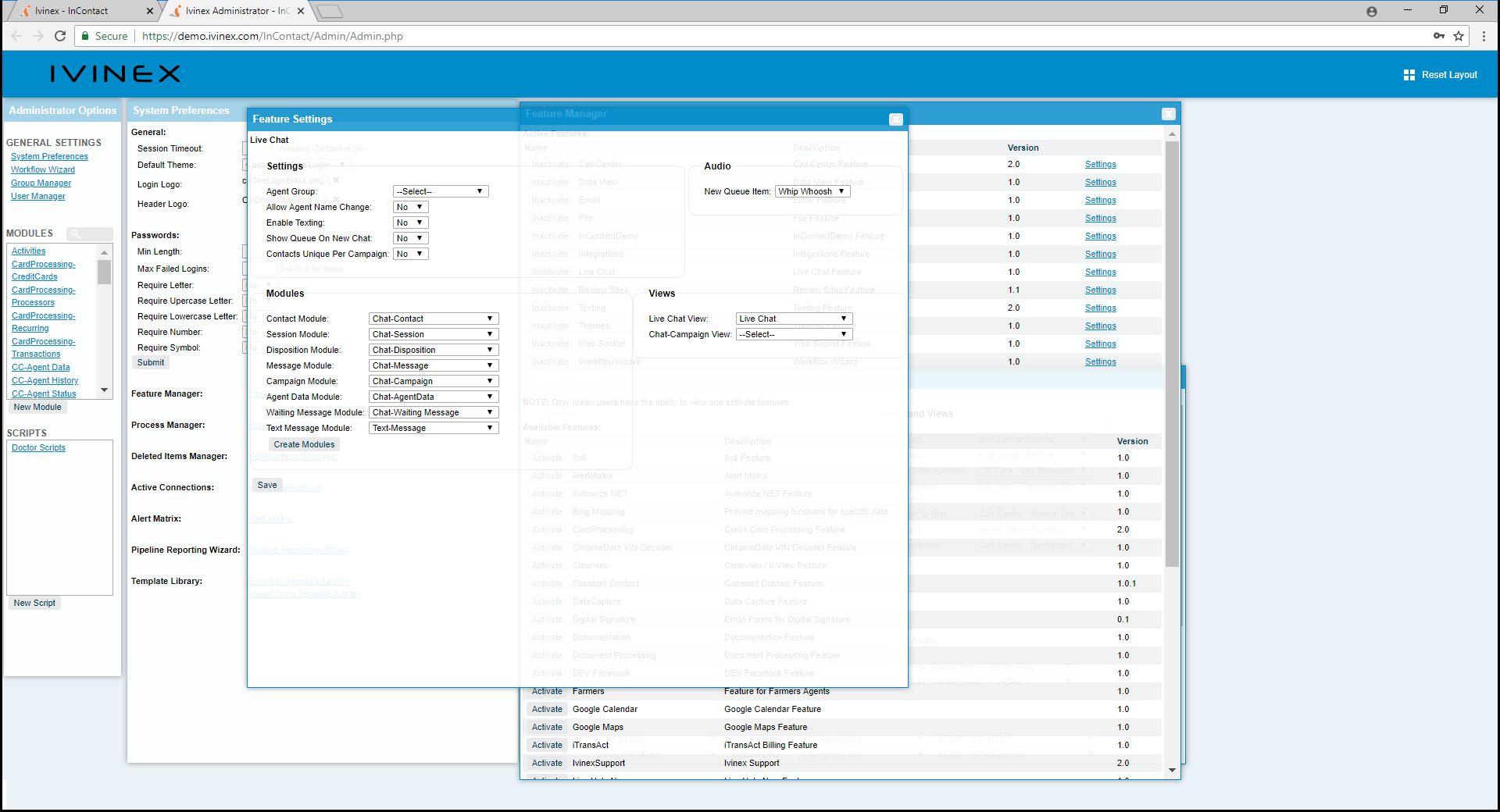Image resolution: width=1500 pixels, height=812 pixels.
Task: Click the IVINEX logo
Action: (116, 74)
